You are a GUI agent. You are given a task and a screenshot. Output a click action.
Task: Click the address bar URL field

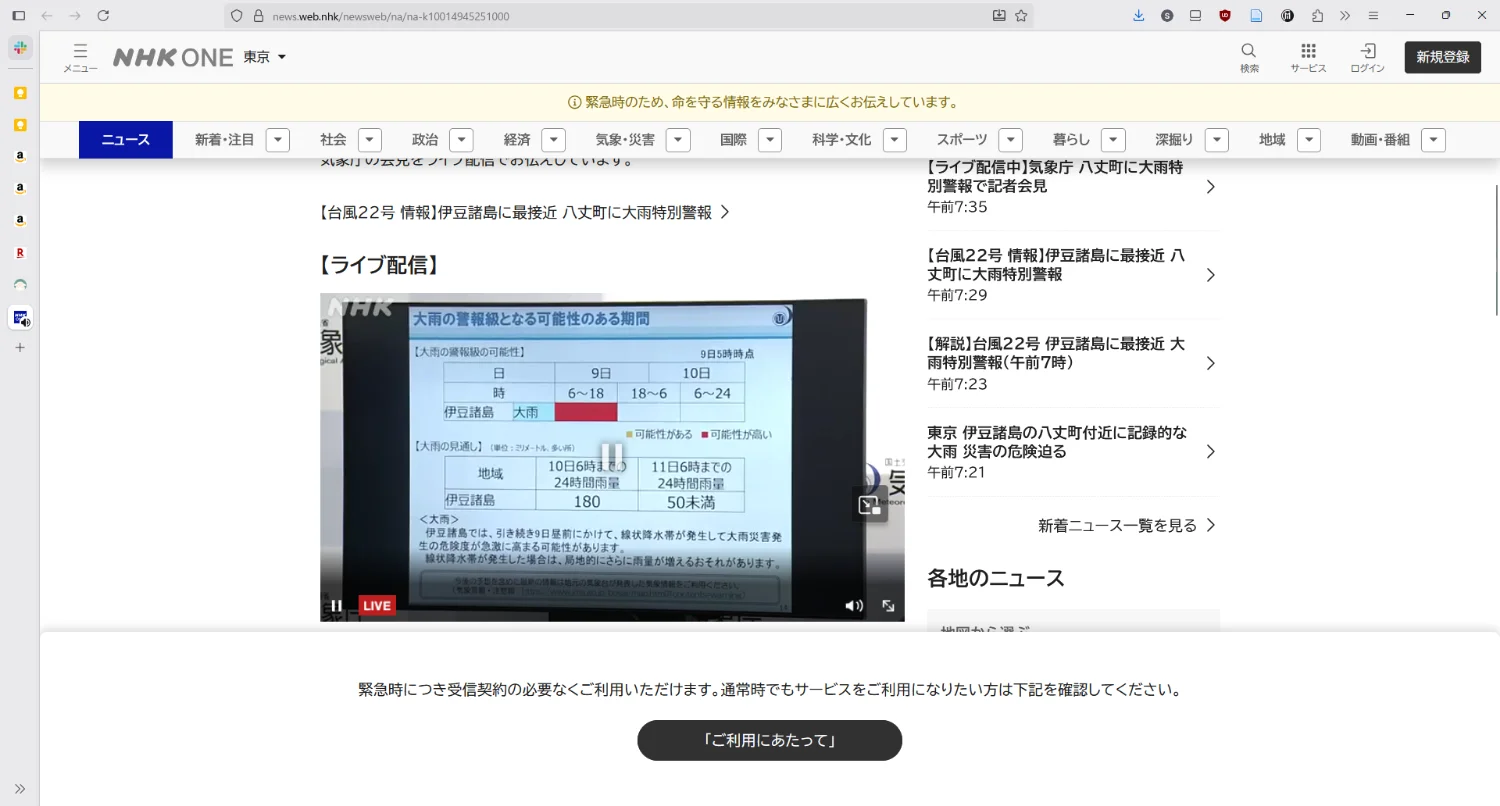620,16
